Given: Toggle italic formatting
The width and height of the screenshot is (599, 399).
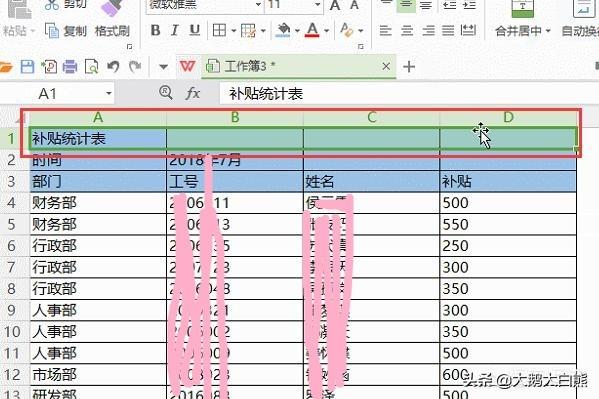Looking at the screenshot, I should tap(175, 30).
